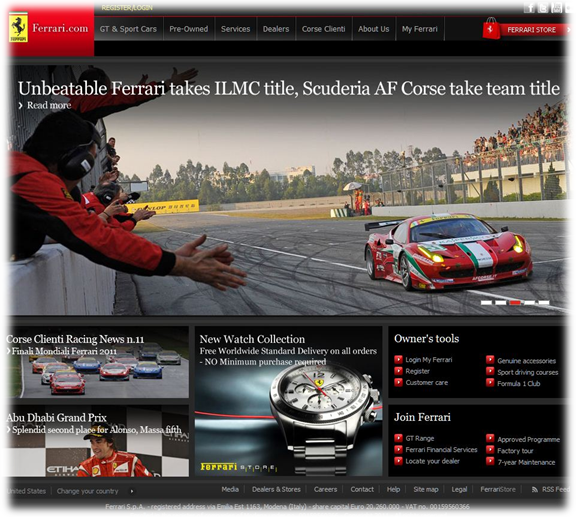Open Finali Mondiali Ferrari 2011 link
Image resolution: width=576 pixels, height=517 pixels.
[x=64, y=351]
